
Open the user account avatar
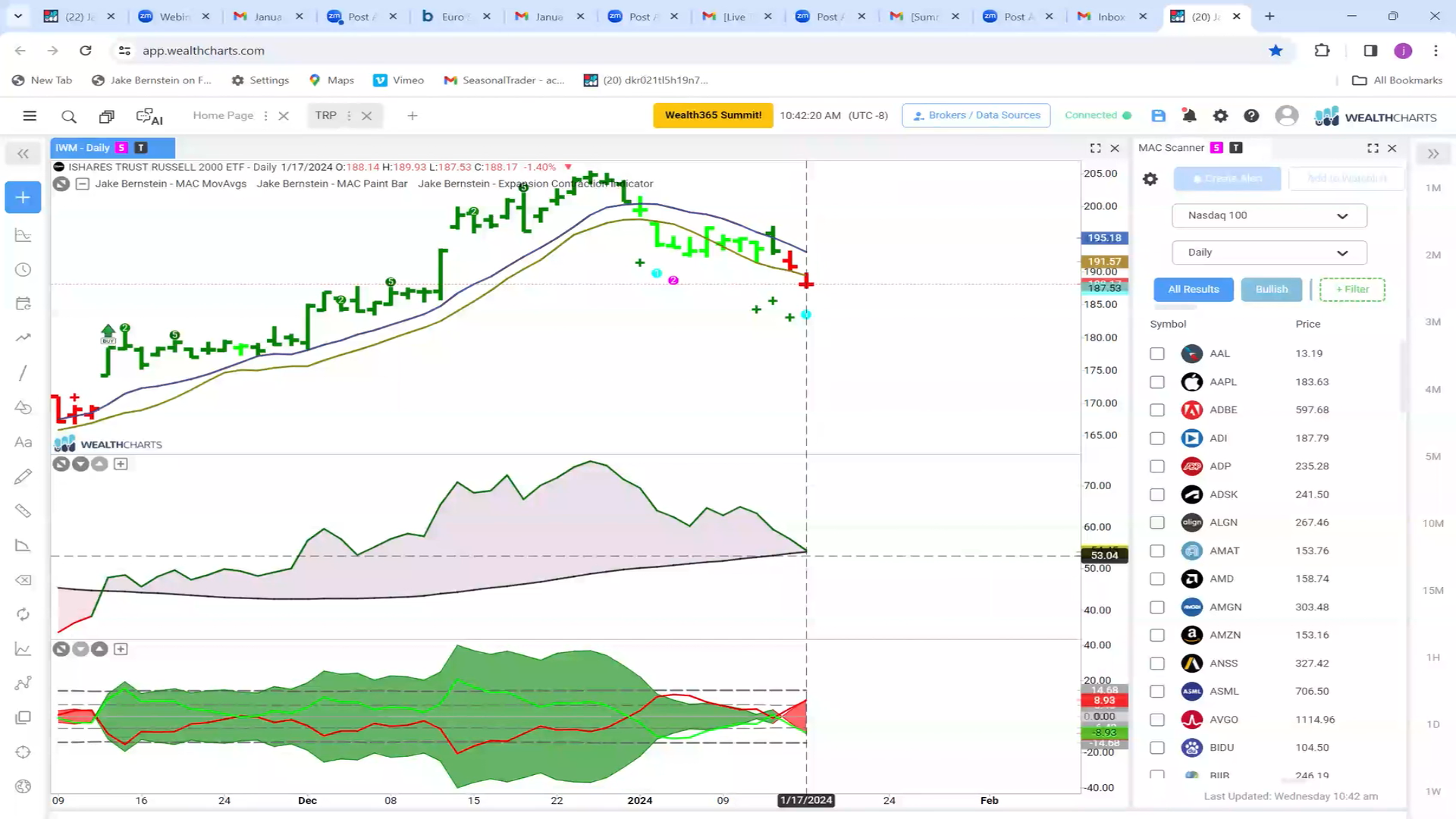[x=1286, y=115]
